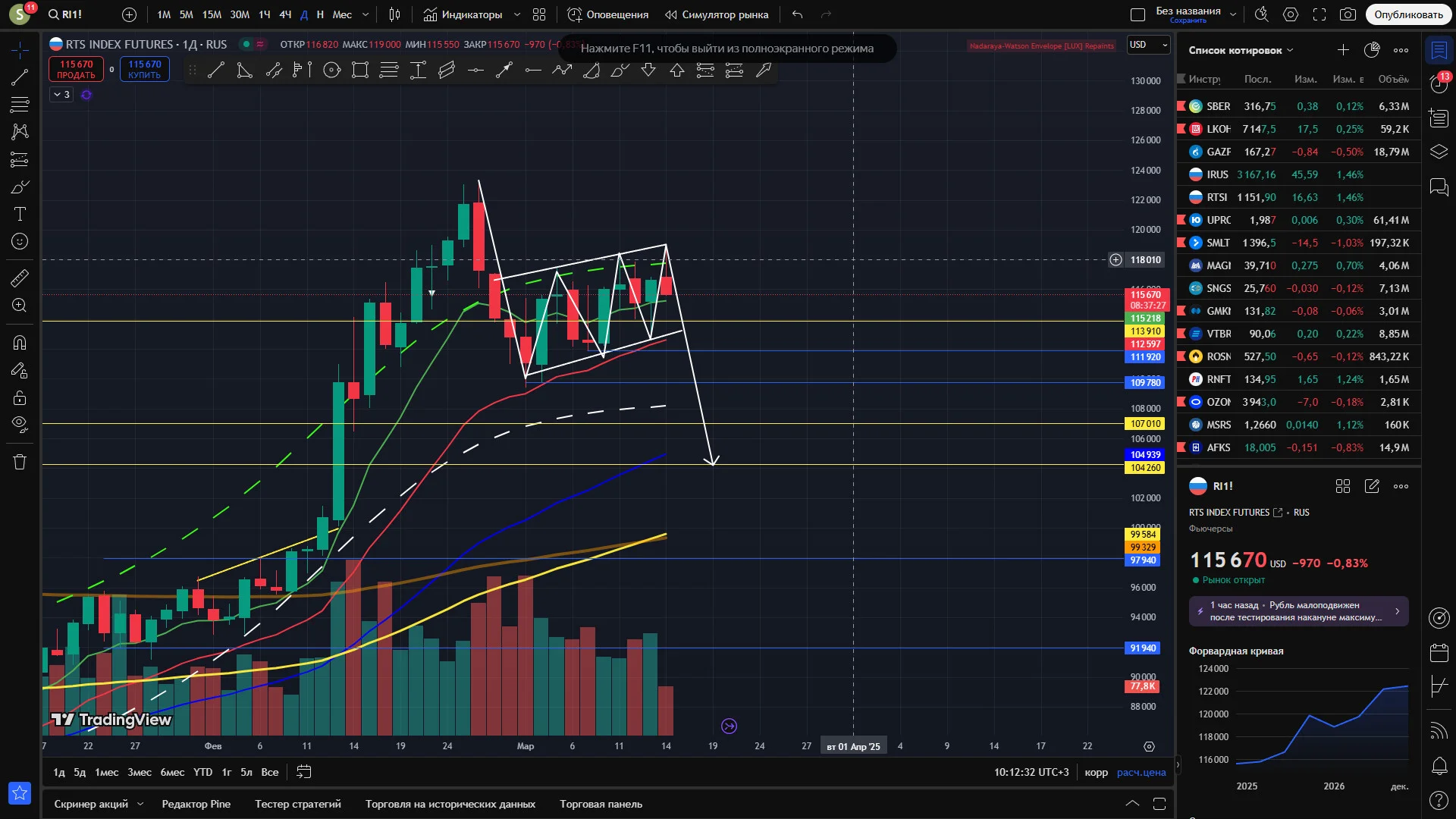Open trend line tools in left sidebar

click(20, 77)
